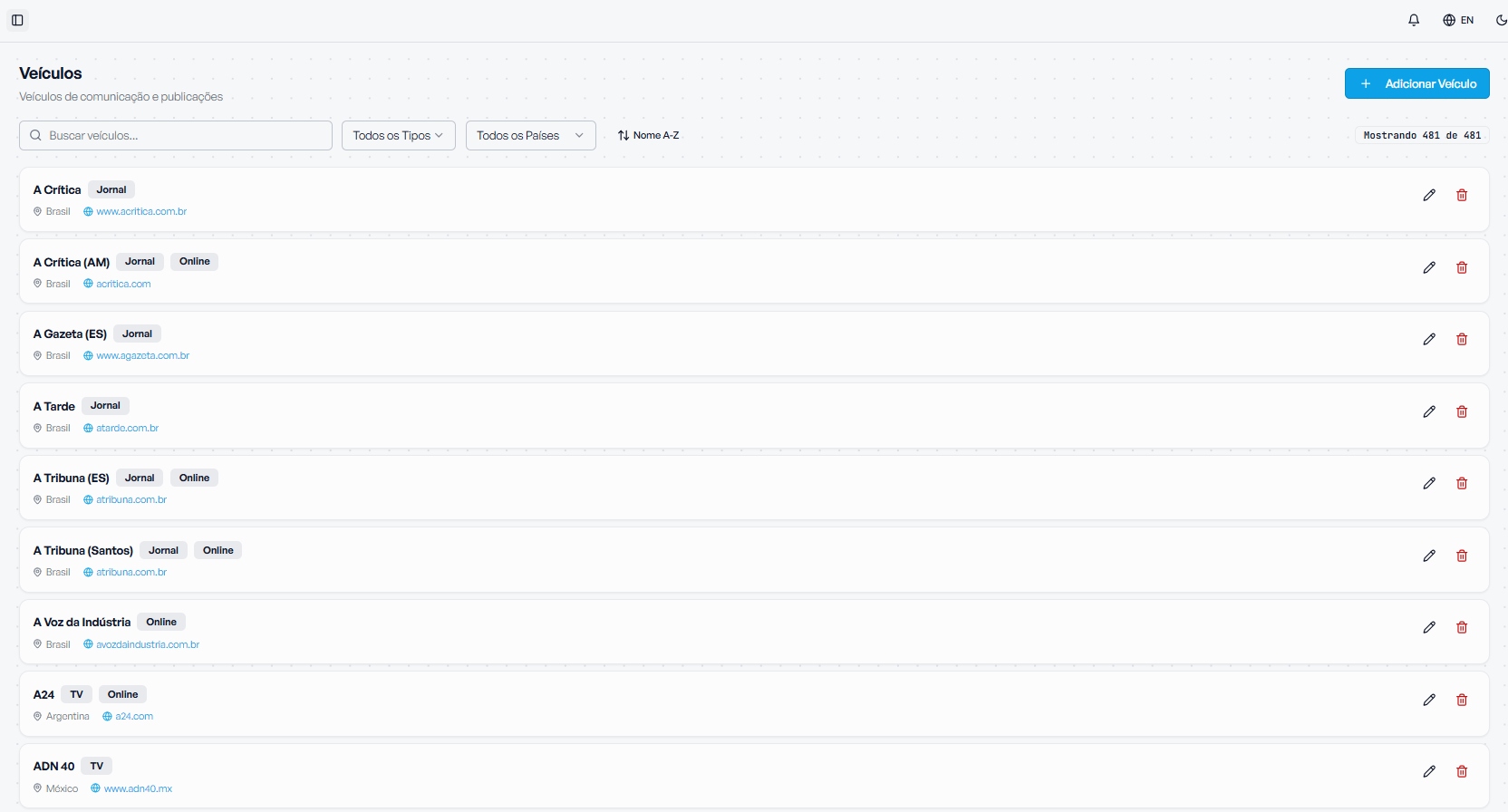The width and height of the screenshot is (1508, 812).
Task: Delete the A Crítica entry
Action: point(1462,195)
